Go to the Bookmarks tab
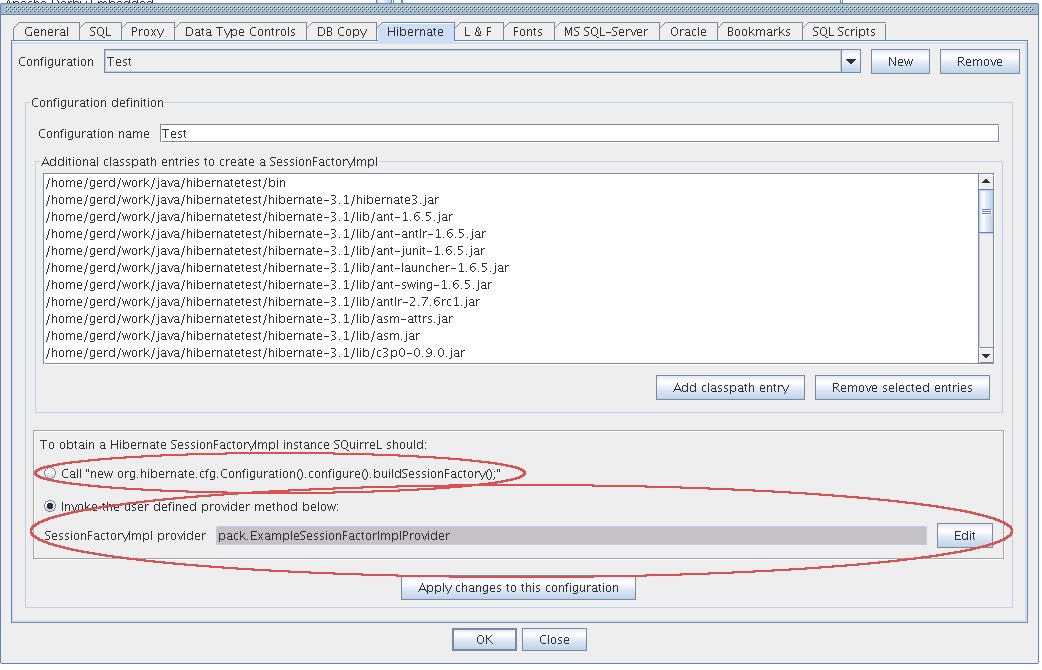Screen dimensions: 1042x670 [758, 31]
